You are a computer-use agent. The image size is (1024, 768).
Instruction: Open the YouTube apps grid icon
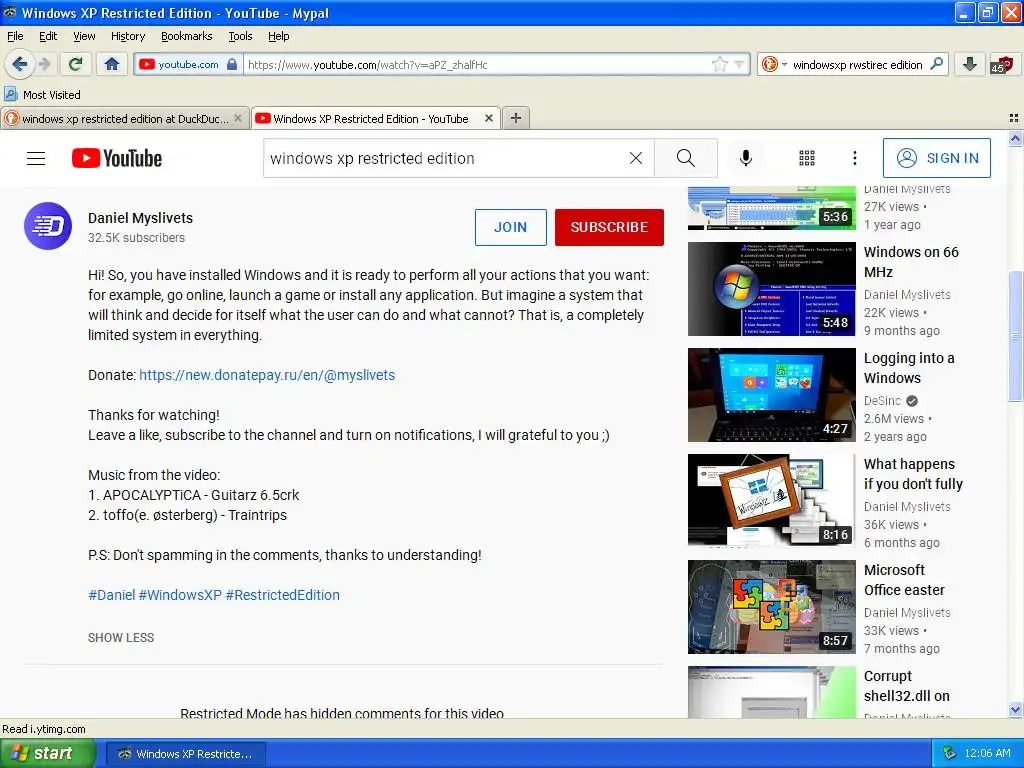[x=807, y=158]
